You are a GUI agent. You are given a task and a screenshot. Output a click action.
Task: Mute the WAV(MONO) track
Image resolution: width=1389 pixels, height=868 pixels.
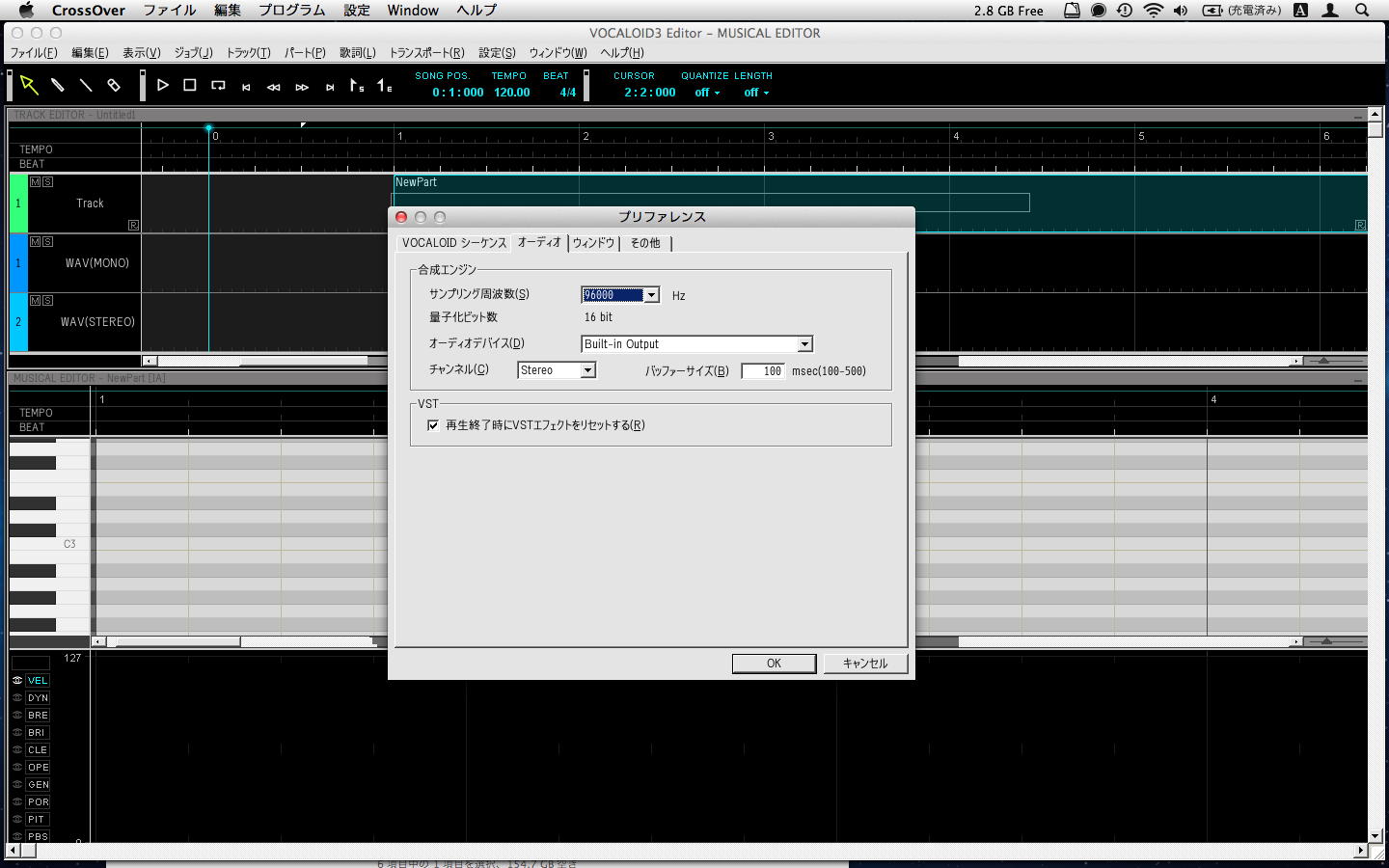[36, 241]
